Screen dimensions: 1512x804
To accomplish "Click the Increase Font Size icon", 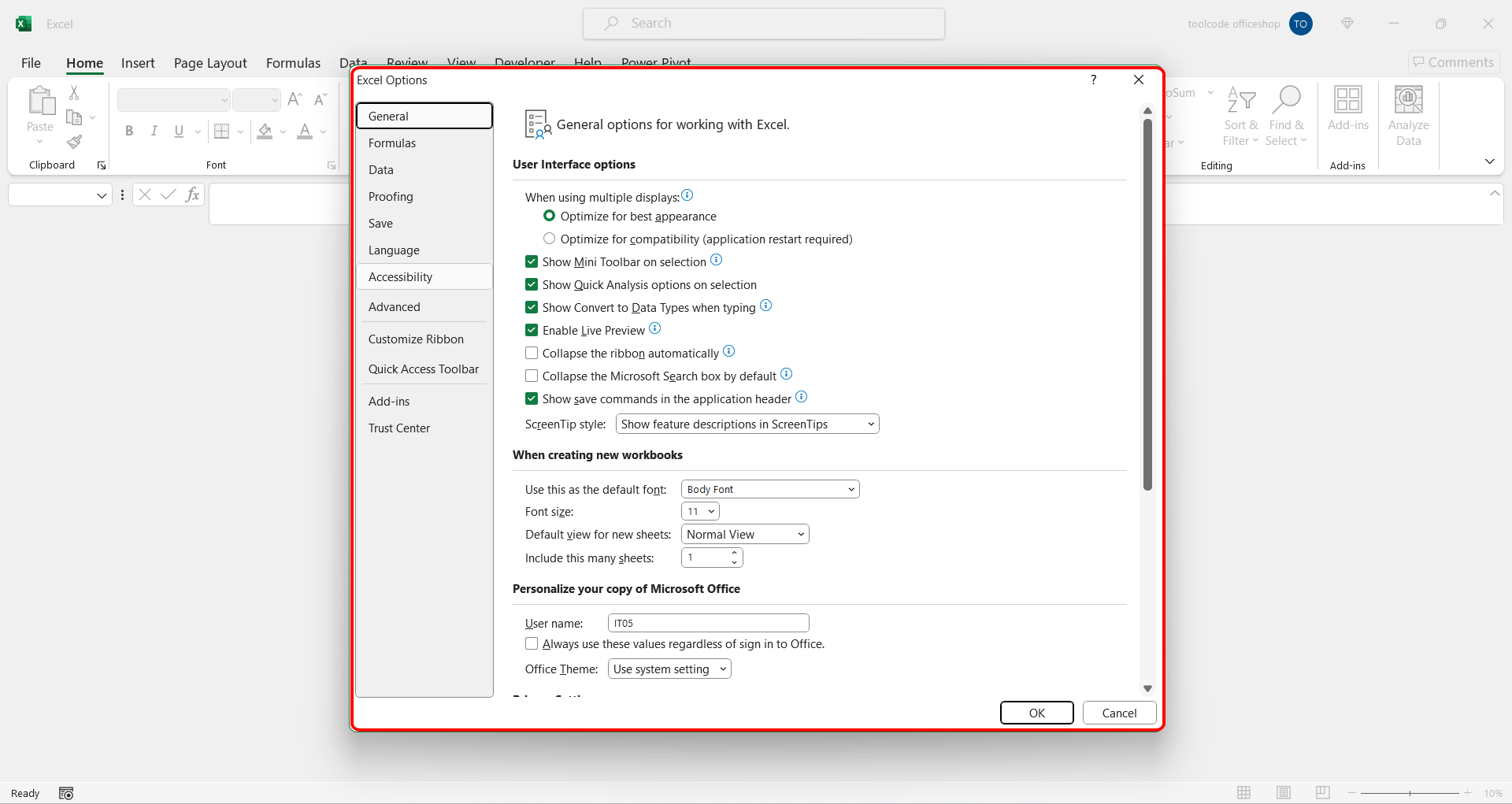I will coord(295,99).
